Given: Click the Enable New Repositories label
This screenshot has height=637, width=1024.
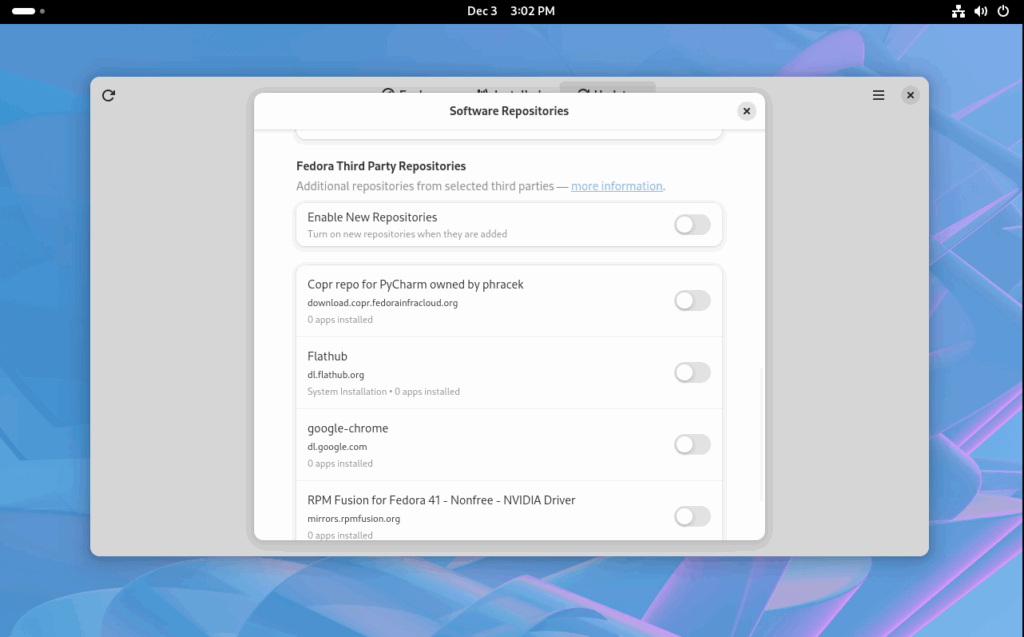Looking at the screenshot, I should (372, 217).
